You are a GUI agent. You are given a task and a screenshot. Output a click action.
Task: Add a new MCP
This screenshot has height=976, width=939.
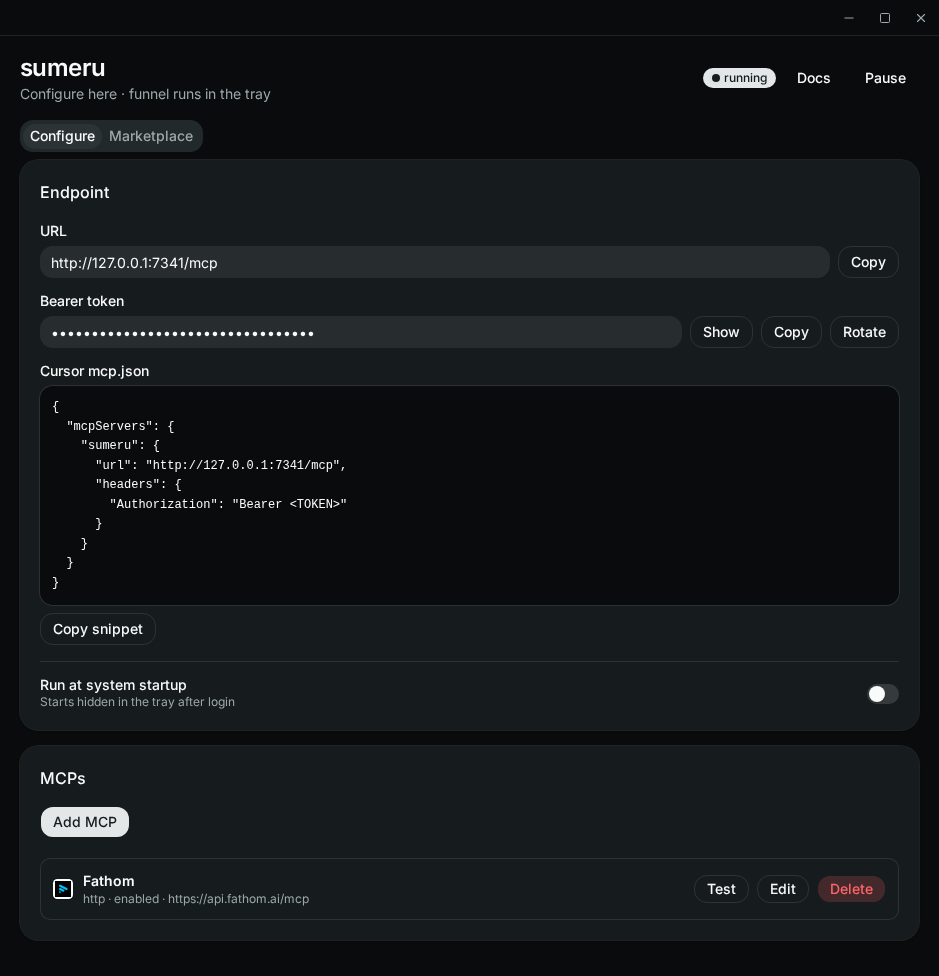tap(85, 822)
